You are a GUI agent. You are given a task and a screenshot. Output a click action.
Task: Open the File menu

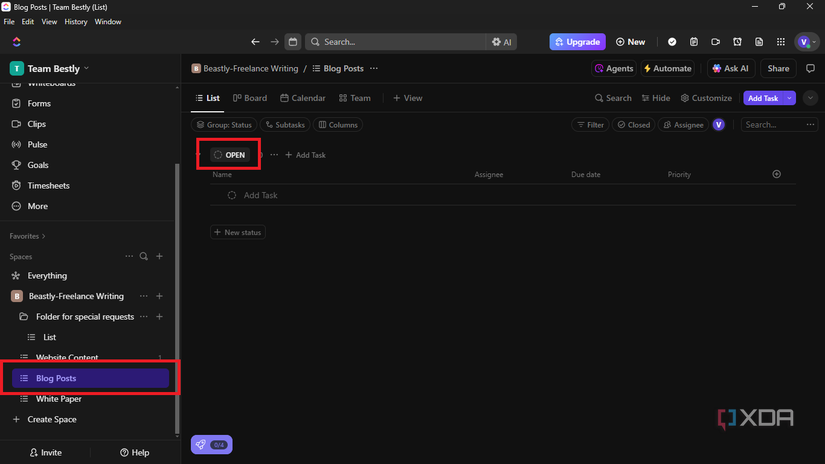[9, 22]
